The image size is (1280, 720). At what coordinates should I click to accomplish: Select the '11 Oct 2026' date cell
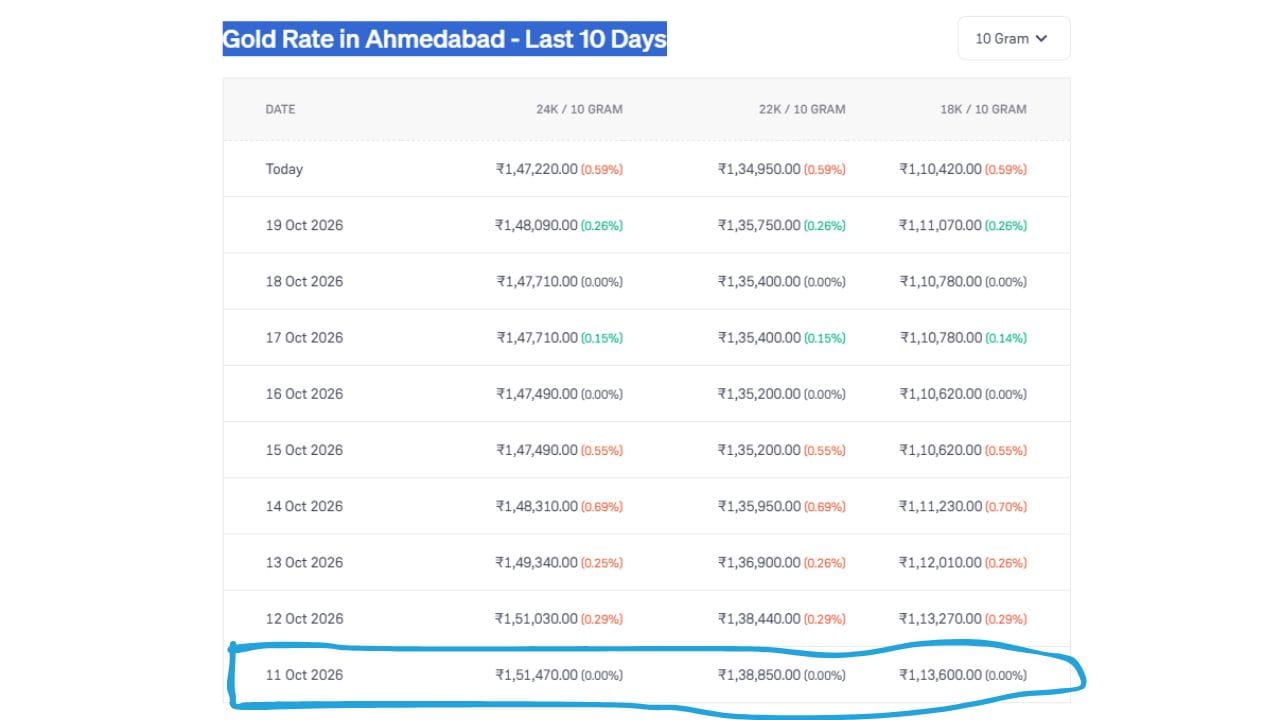[x=304, y=675]
